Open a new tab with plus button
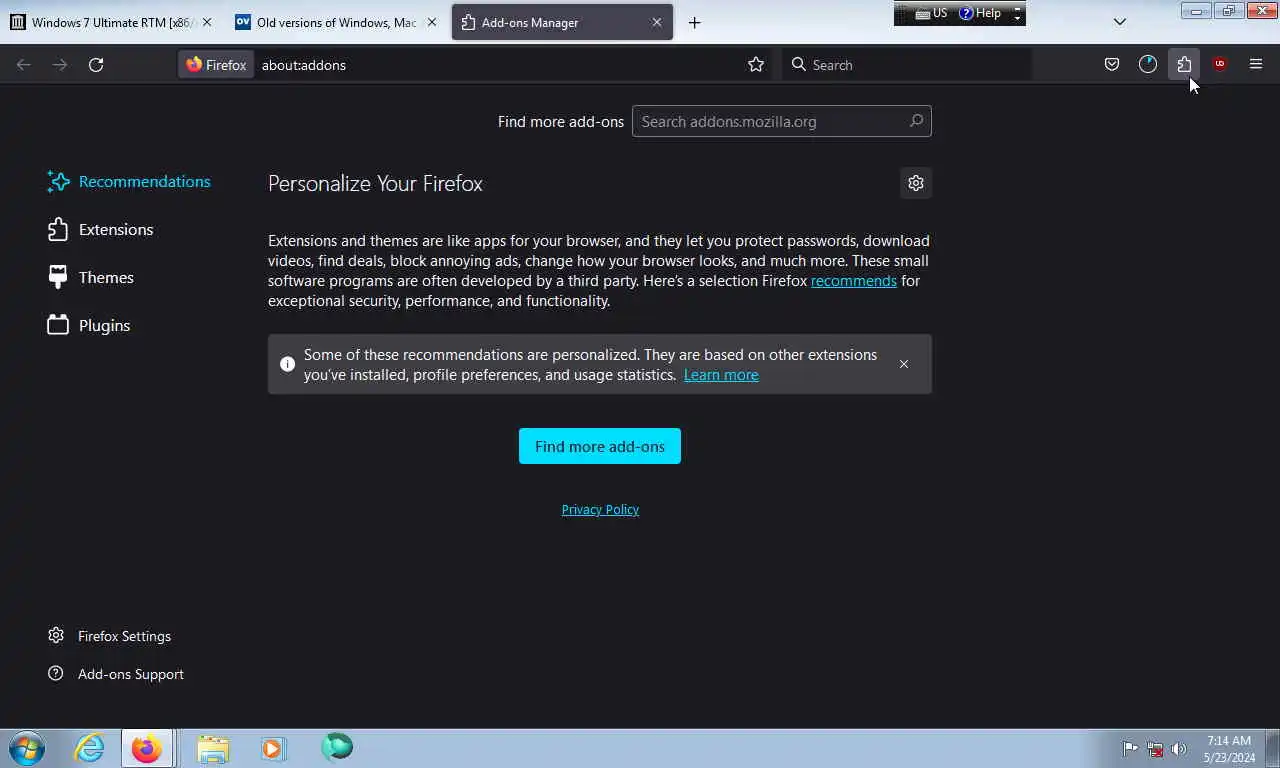 [x=694, y=22]
